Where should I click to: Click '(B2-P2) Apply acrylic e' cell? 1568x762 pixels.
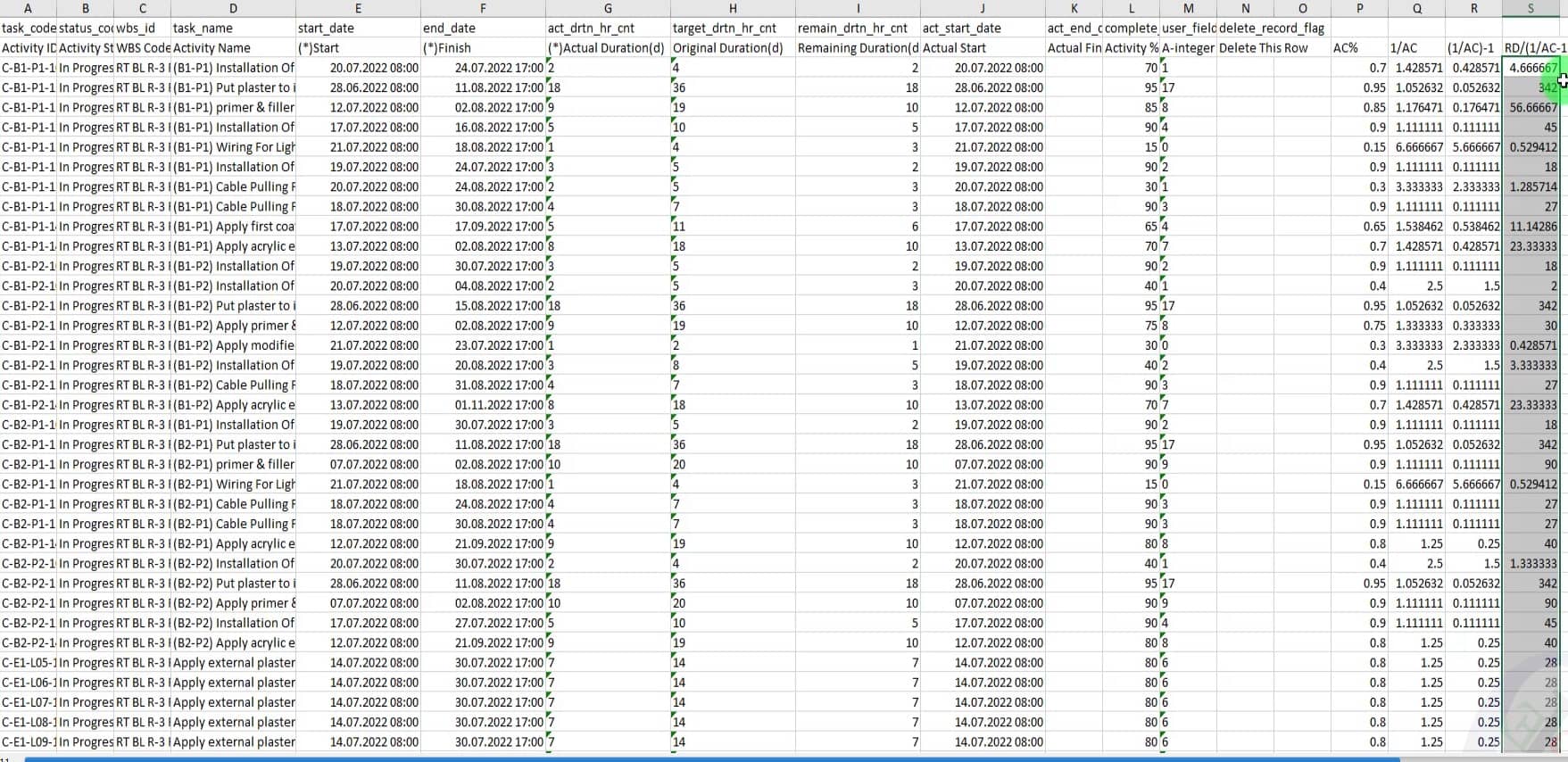(x=233, y=642)
